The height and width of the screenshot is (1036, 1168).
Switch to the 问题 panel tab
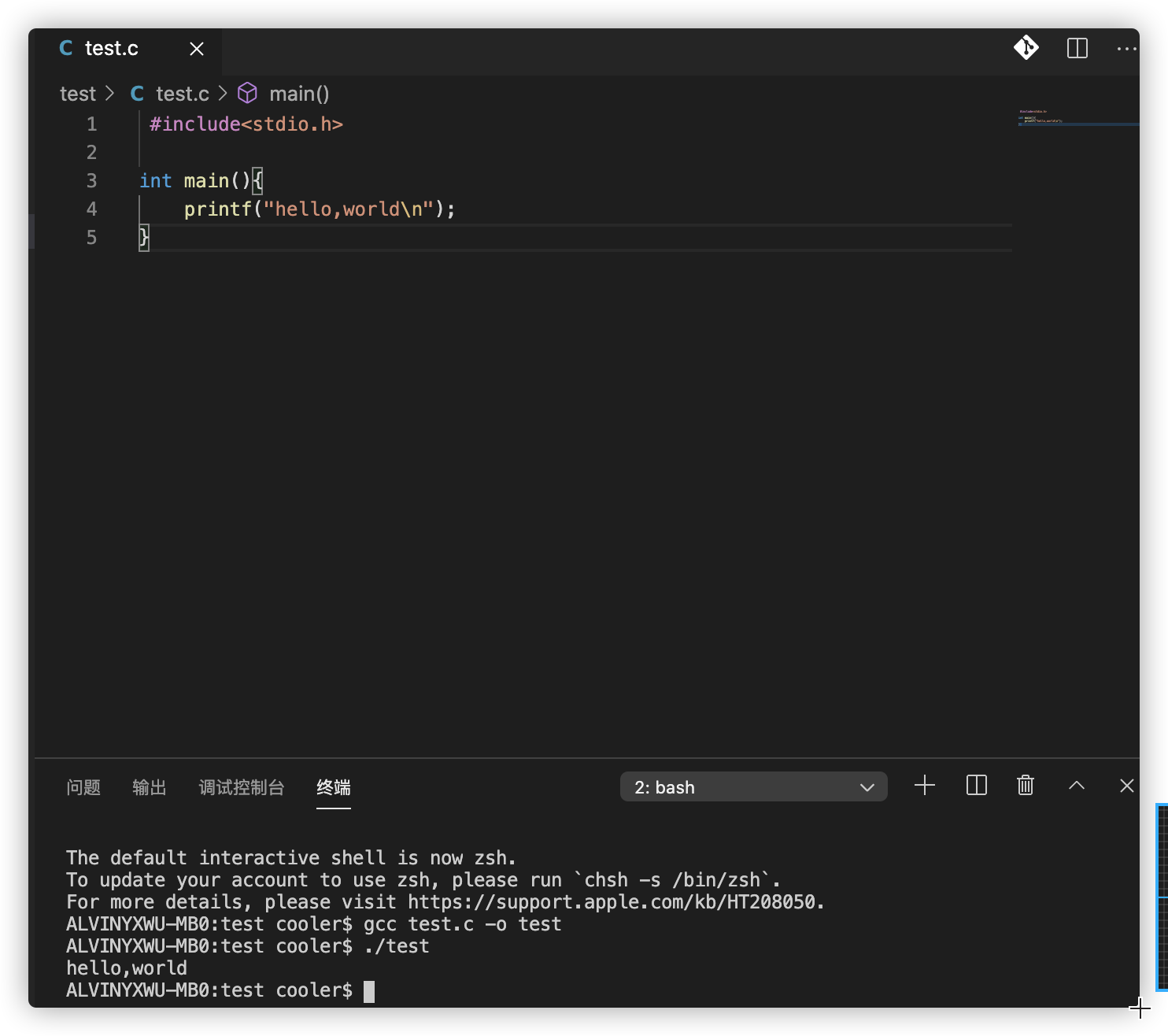[83, 787]
